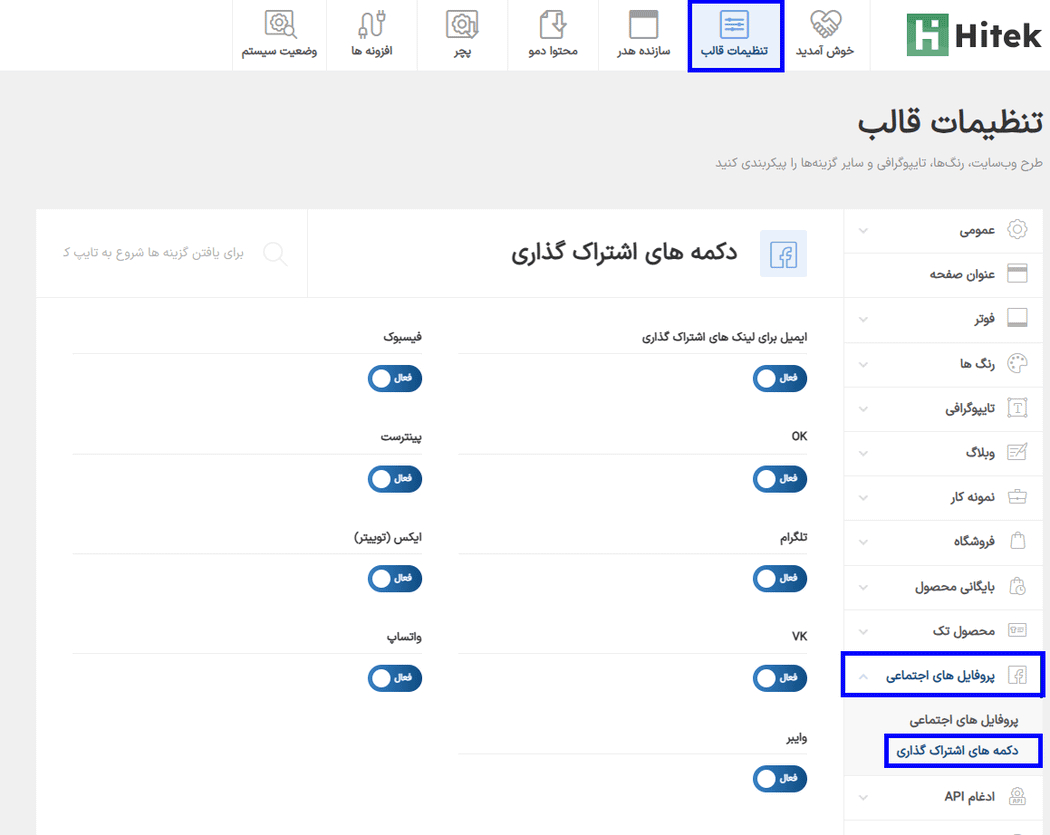Image resolution: width=1050 pixels, height=835 pixels.
Task: Toggle the ایکس (توییتر) switch
Action: coord(394,579)
